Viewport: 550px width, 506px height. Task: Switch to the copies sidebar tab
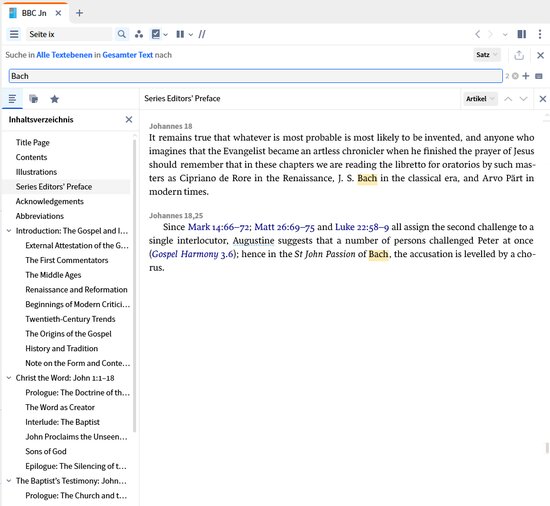[x=33, y=99]
